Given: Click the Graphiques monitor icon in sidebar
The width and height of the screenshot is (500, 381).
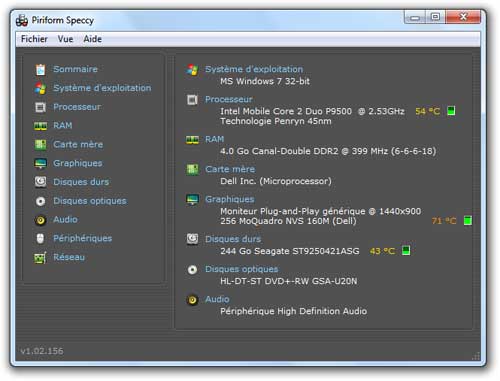Looking at the screenshot, I should click(x=41, y=163).
